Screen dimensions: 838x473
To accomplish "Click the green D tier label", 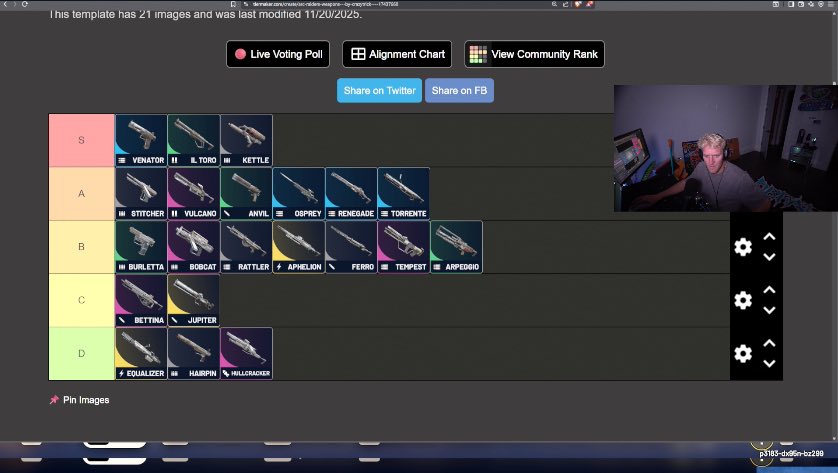I will click(82, 353).
